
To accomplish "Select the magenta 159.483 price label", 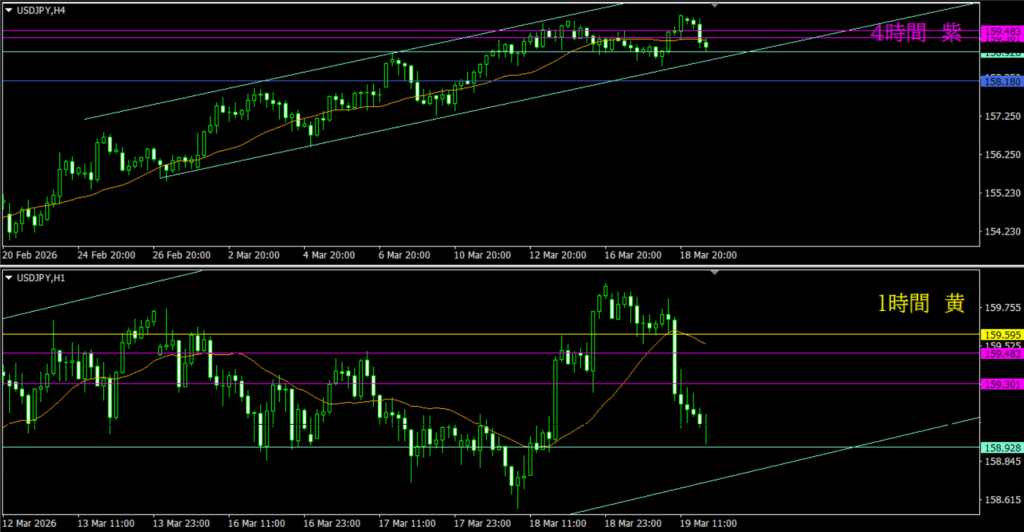I will (1001, 354).
